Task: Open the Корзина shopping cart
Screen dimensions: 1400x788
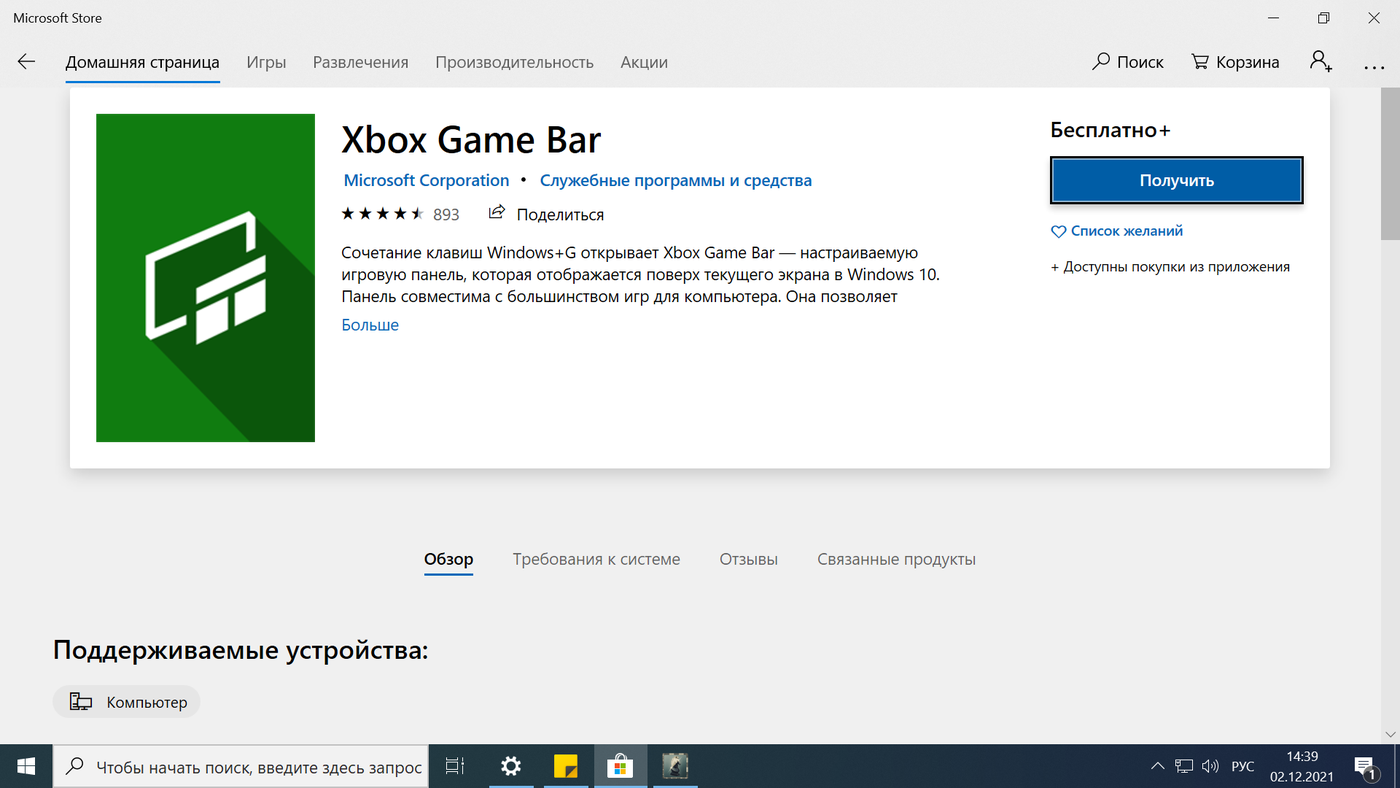Action: coord(1235,62)
